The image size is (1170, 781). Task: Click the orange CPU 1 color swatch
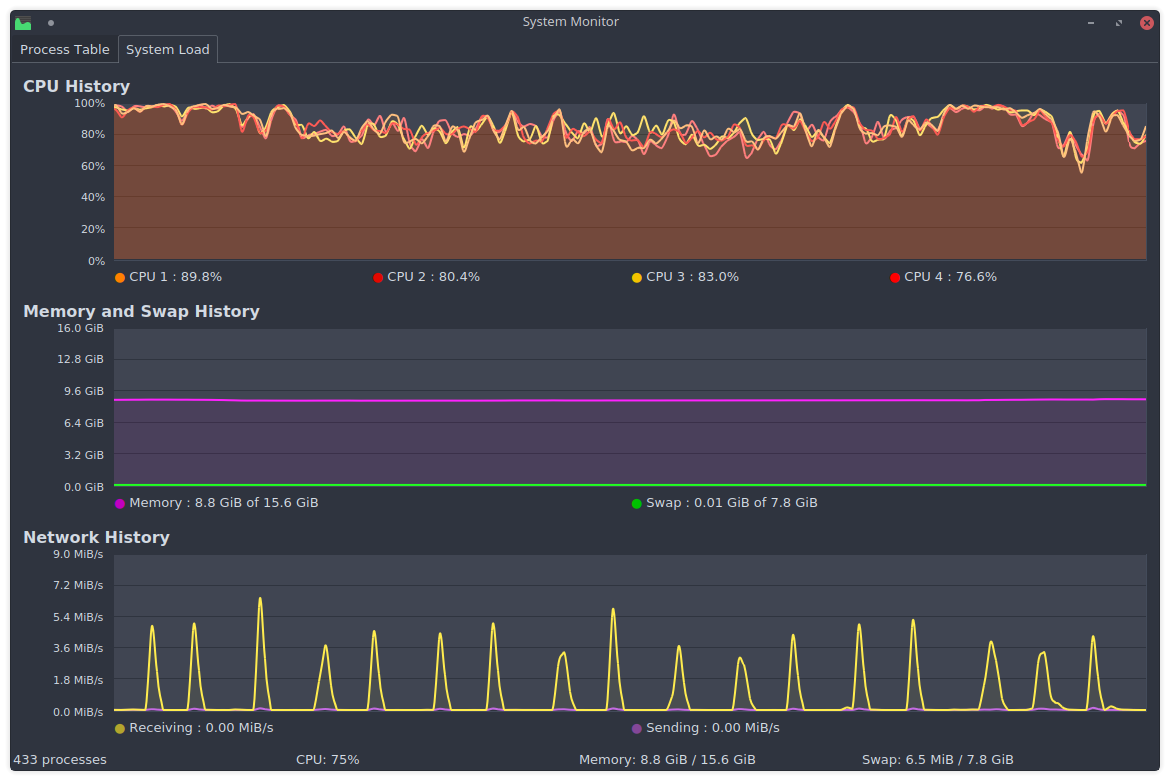(x=120, y=278)
